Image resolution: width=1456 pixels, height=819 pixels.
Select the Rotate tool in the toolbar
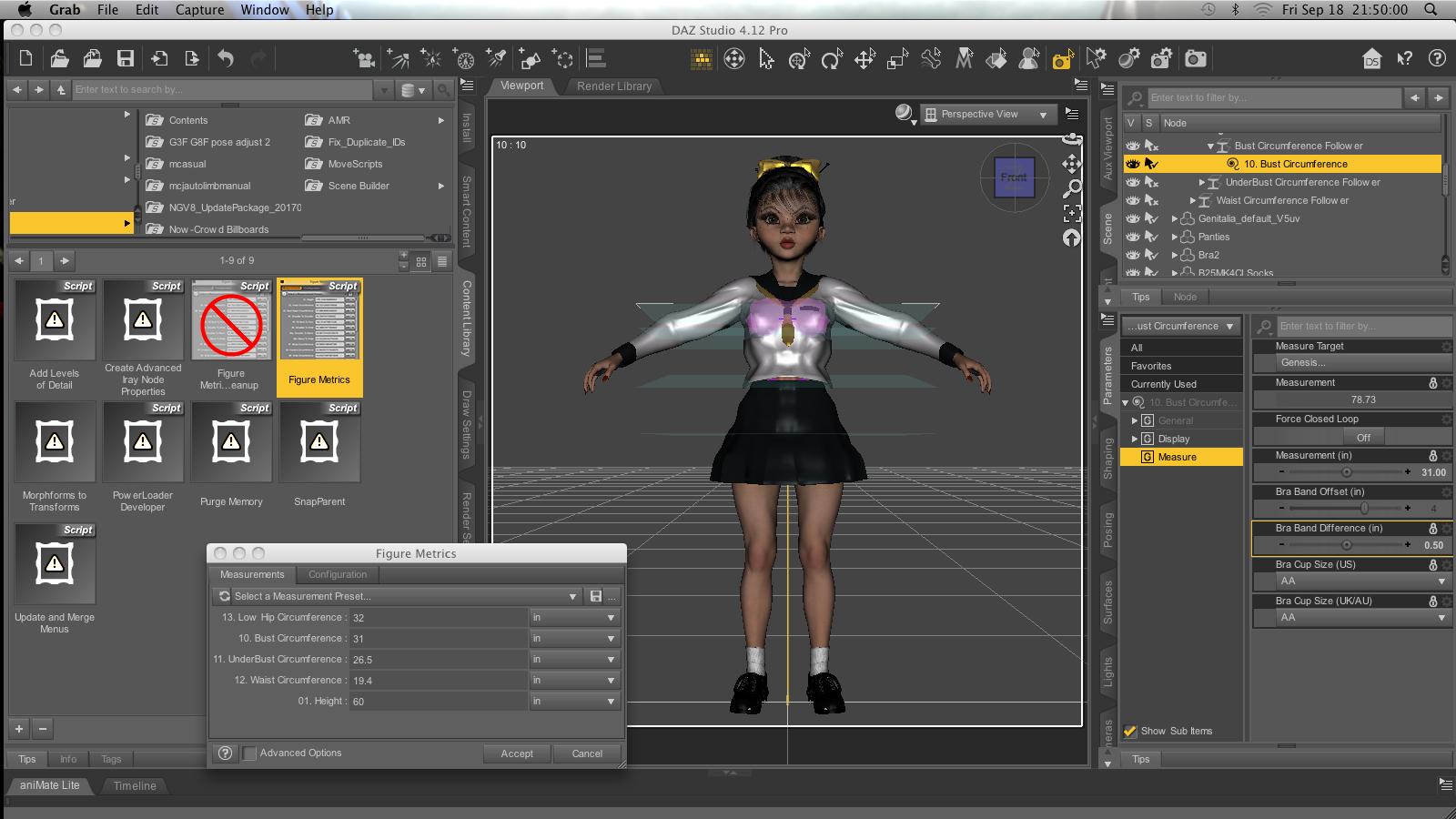831,60
